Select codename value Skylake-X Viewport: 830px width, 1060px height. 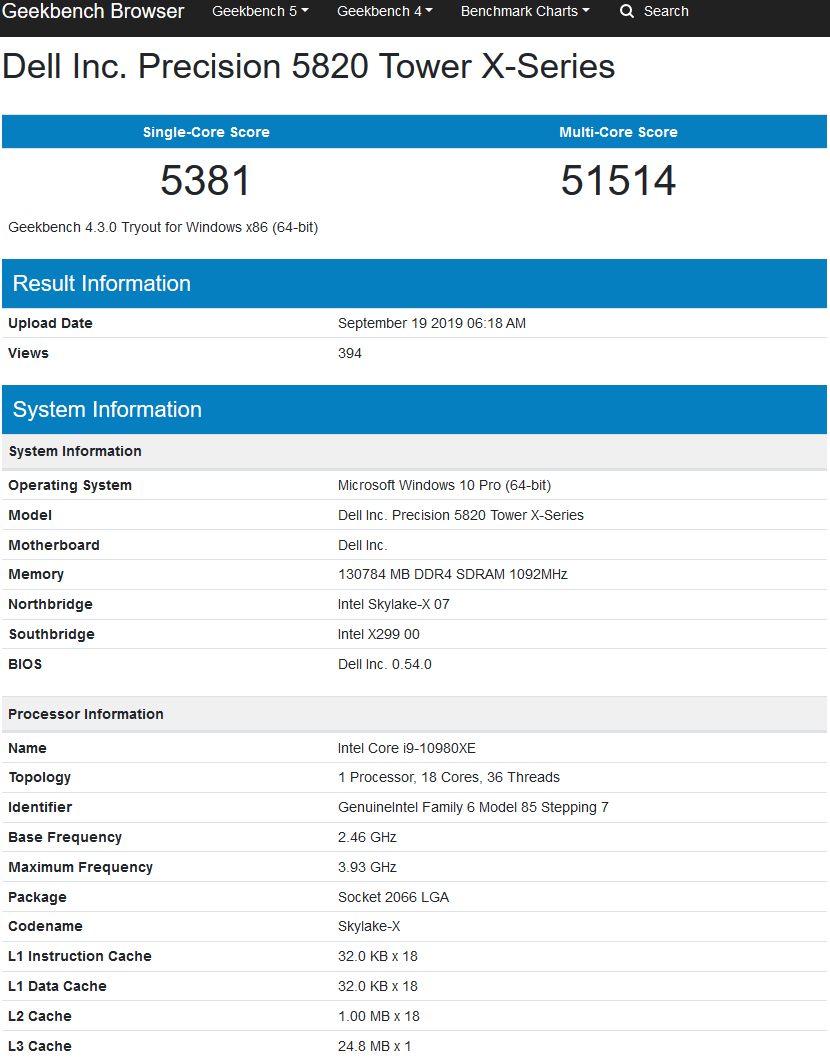[x=369, y=927]
